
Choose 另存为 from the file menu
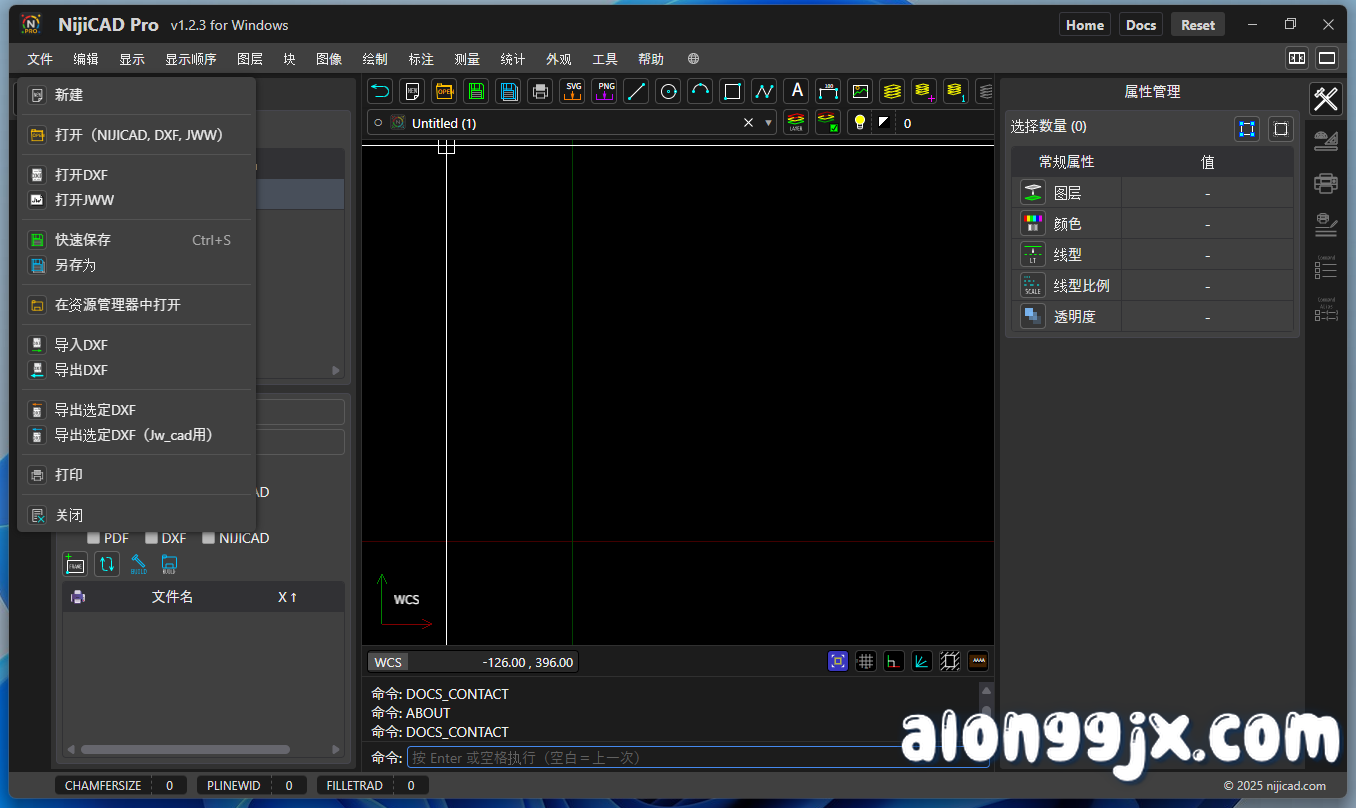click(75, 265)
